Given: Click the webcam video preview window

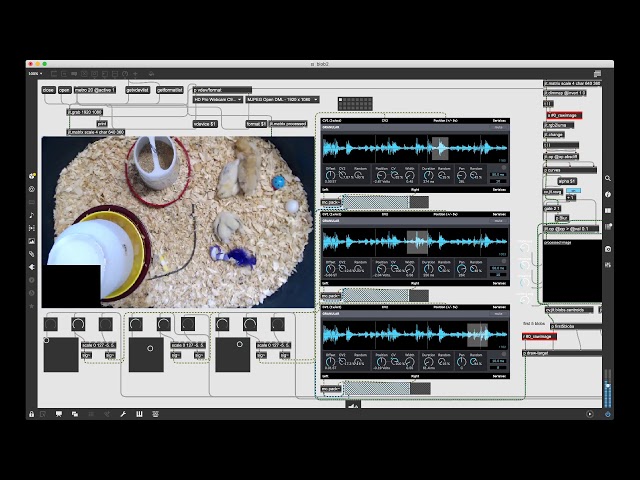Looking at the screenshot, I should (x=178, y=222).
